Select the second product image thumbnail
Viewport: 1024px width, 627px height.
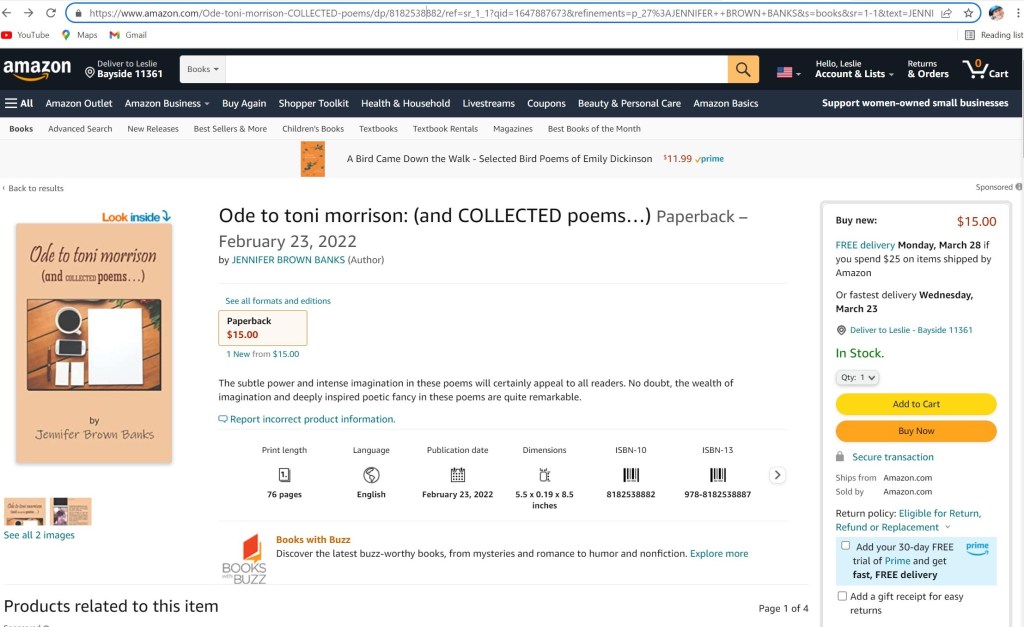pyautogui.click(x=71, y=511)
